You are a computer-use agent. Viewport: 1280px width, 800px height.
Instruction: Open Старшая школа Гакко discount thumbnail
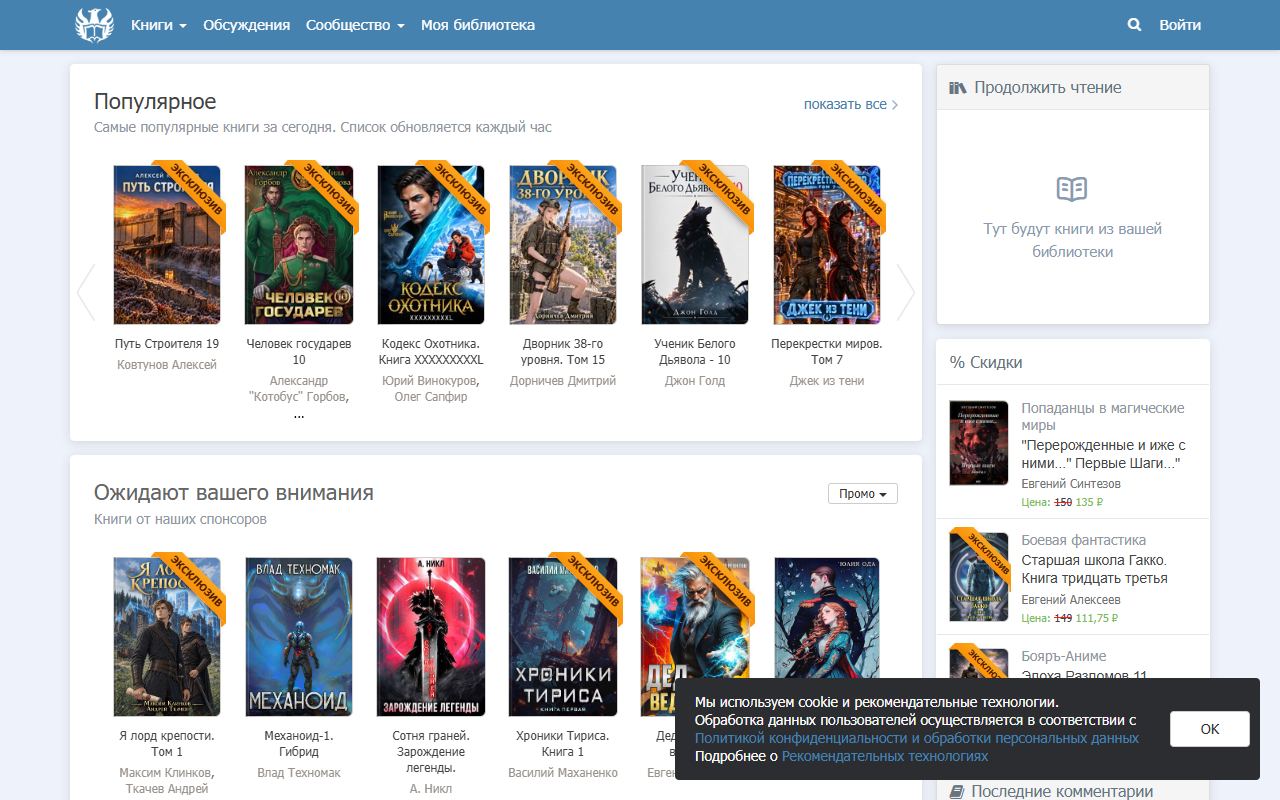tap(979, 577)
